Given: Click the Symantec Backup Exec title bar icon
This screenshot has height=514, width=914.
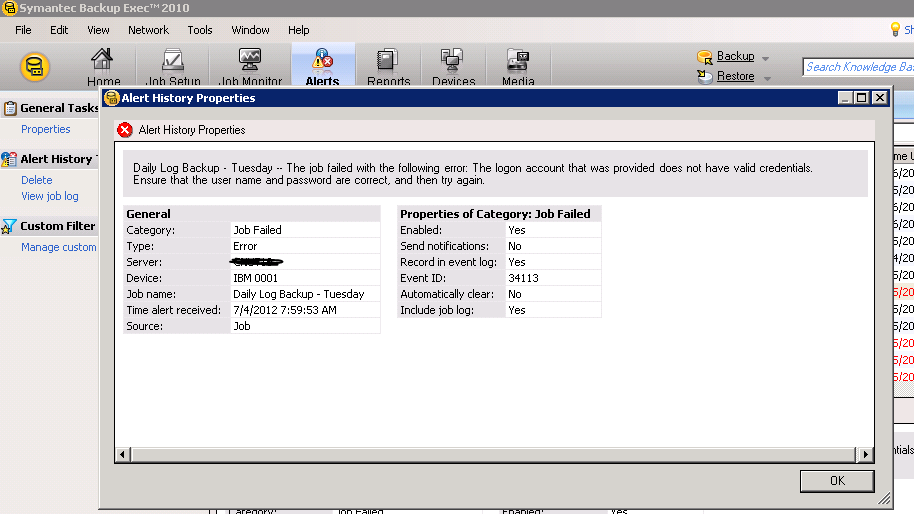Looking at the screenshot, I should (x=9, y=8).
